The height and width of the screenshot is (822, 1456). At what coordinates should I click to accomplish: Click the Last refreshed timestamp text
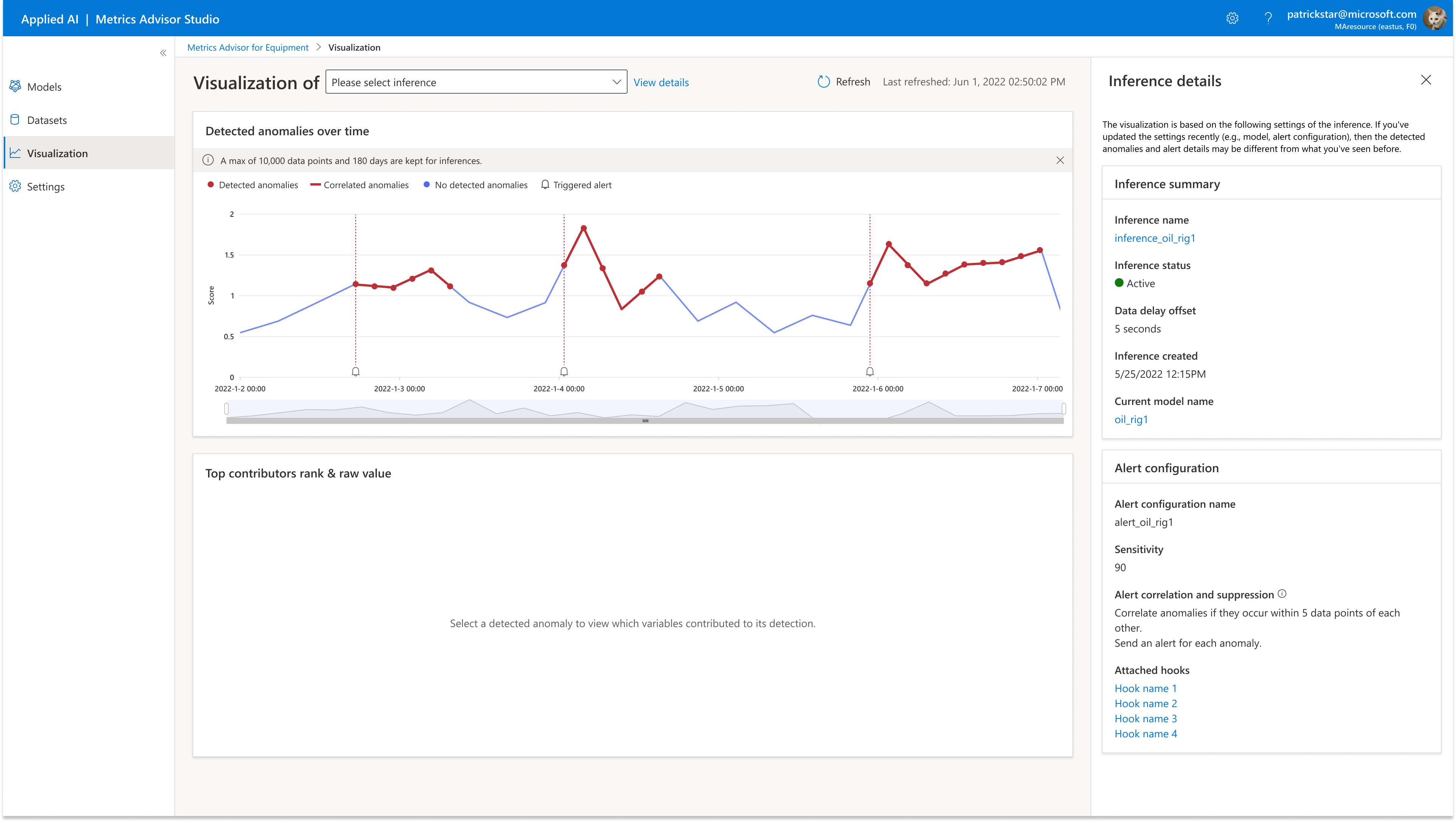pos(973,82)
